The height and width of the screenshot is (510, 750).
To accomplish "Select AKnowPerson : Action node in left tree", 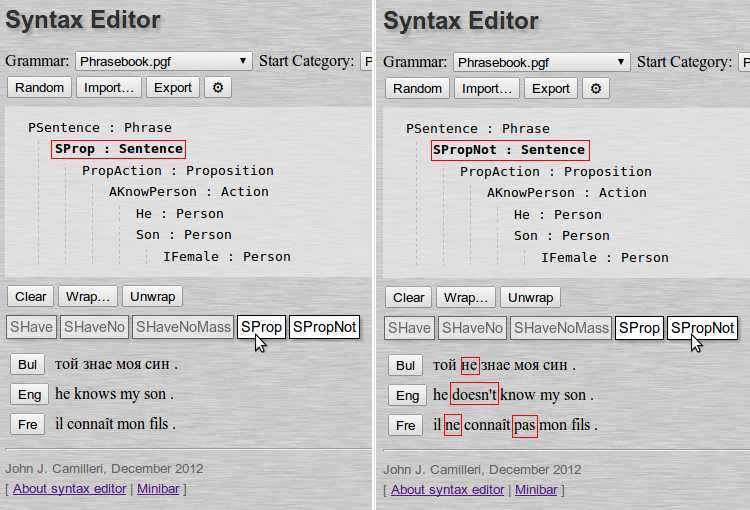I will (x=189, y=192).
